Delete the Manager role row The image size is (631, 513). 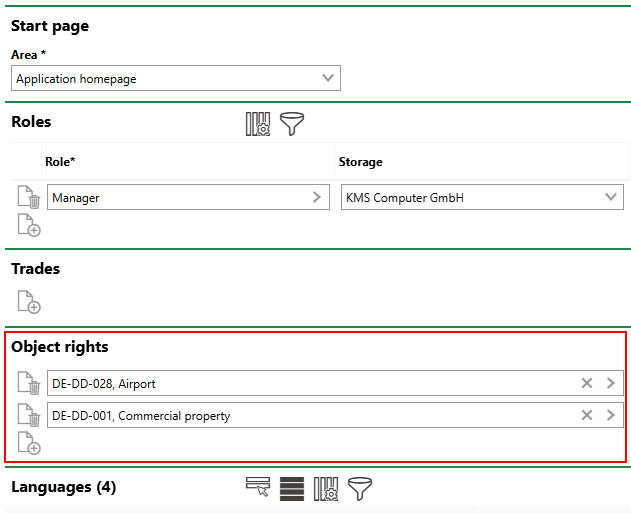(29, 198)
